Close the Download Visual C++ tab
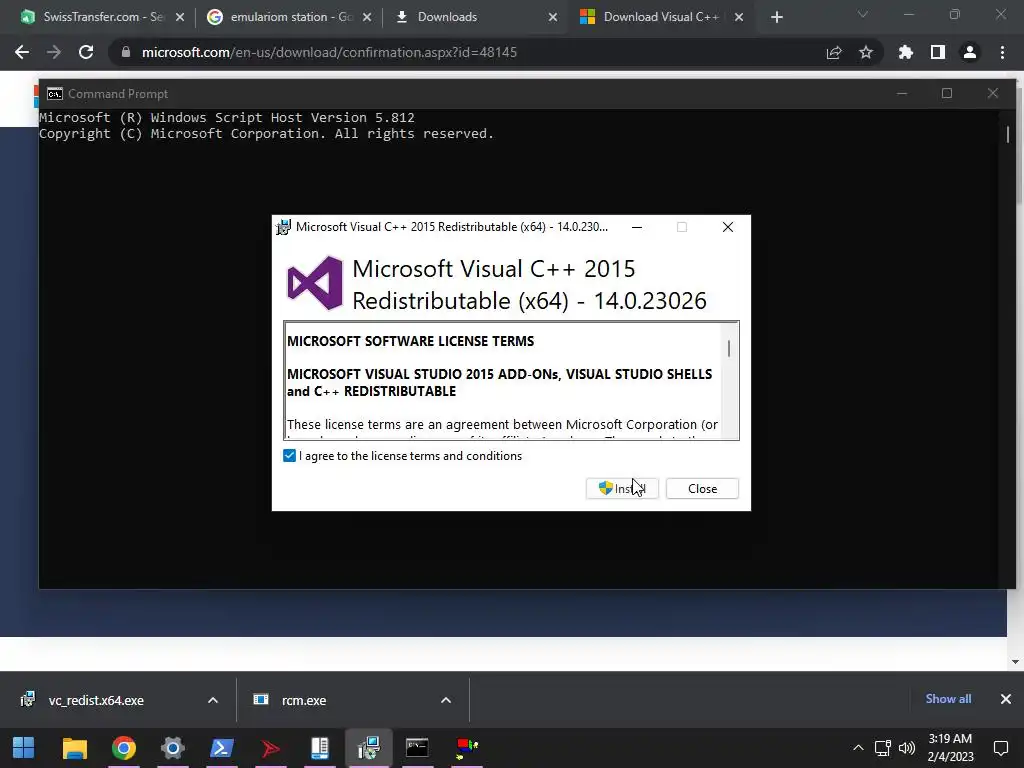Viewport: 1024px width, 768px height. 739,17
